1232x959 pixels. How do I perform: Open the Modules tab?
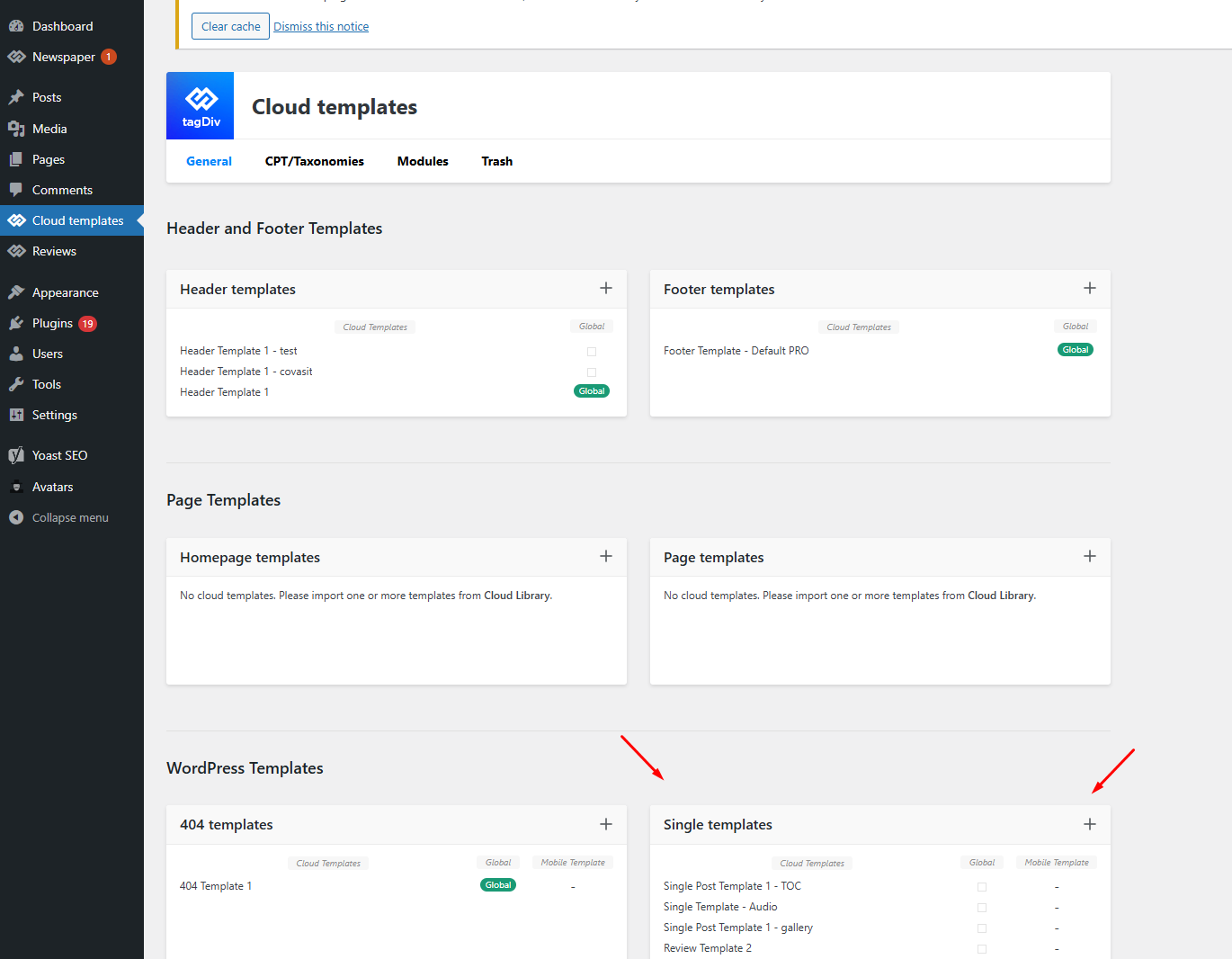point(423,161)
